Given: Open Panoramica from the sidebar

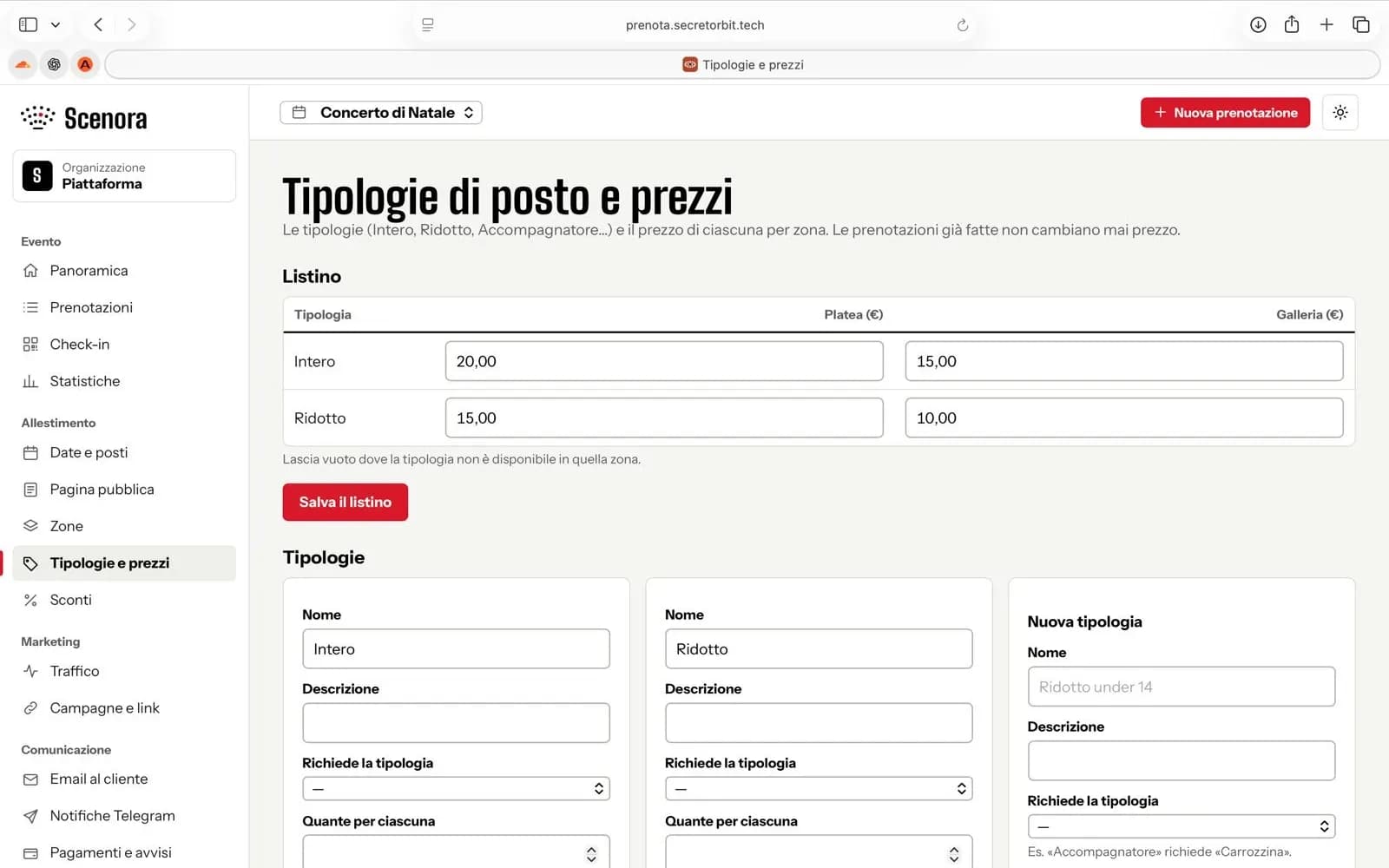Looking at the screenshot, I should (124, 271).
